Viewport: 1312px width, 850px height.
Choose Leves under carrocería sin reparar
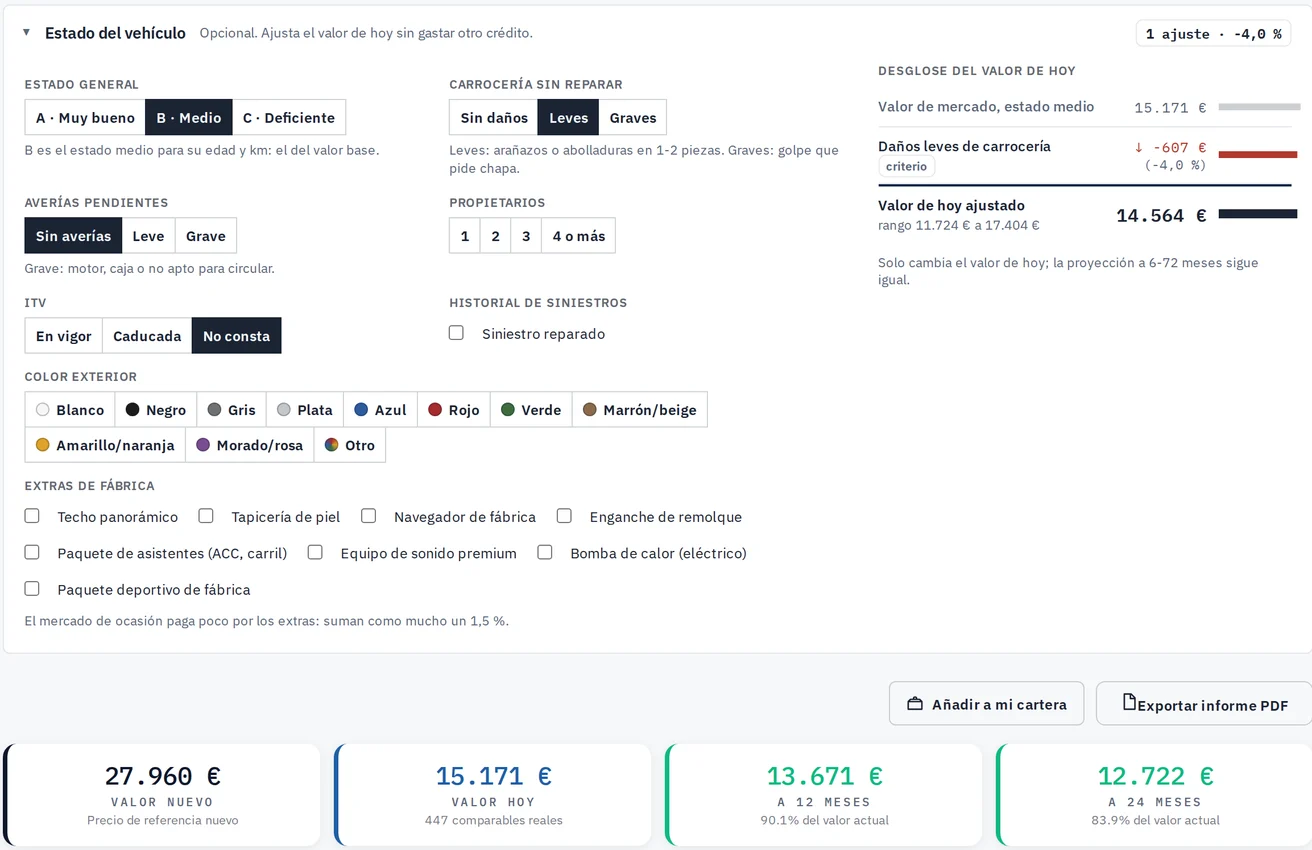(x=569, y=117)
